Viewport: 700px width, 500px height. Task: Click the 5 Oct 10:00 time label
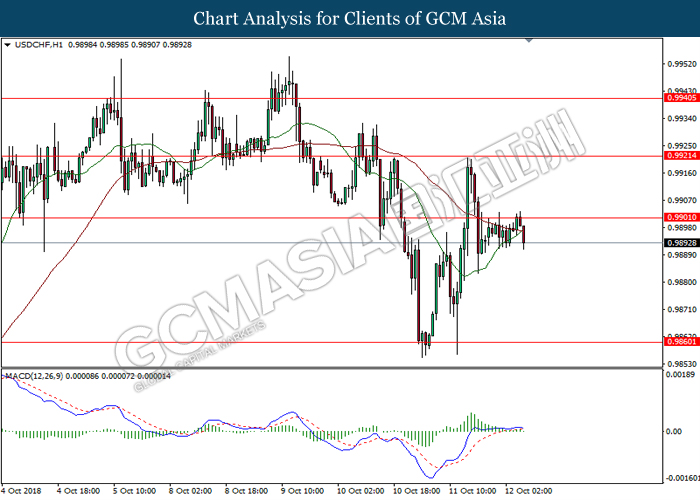coord(134,491)
